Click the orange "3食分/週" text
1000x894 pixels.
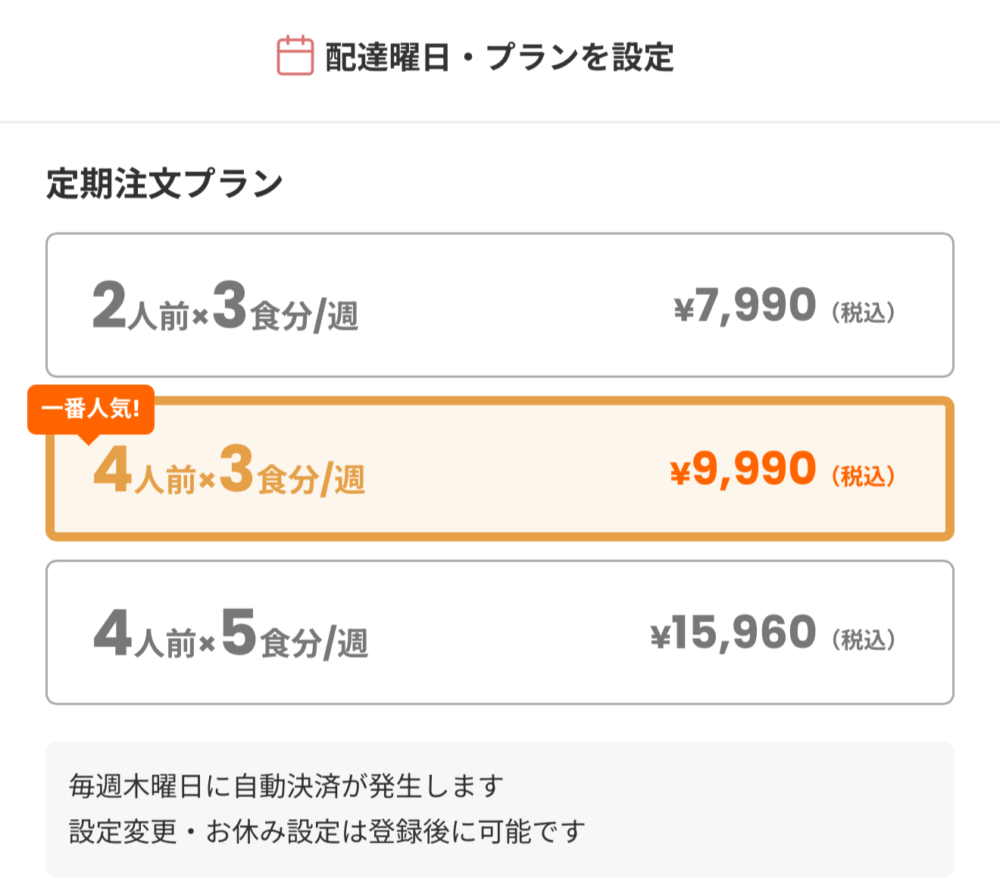(292, 474)
